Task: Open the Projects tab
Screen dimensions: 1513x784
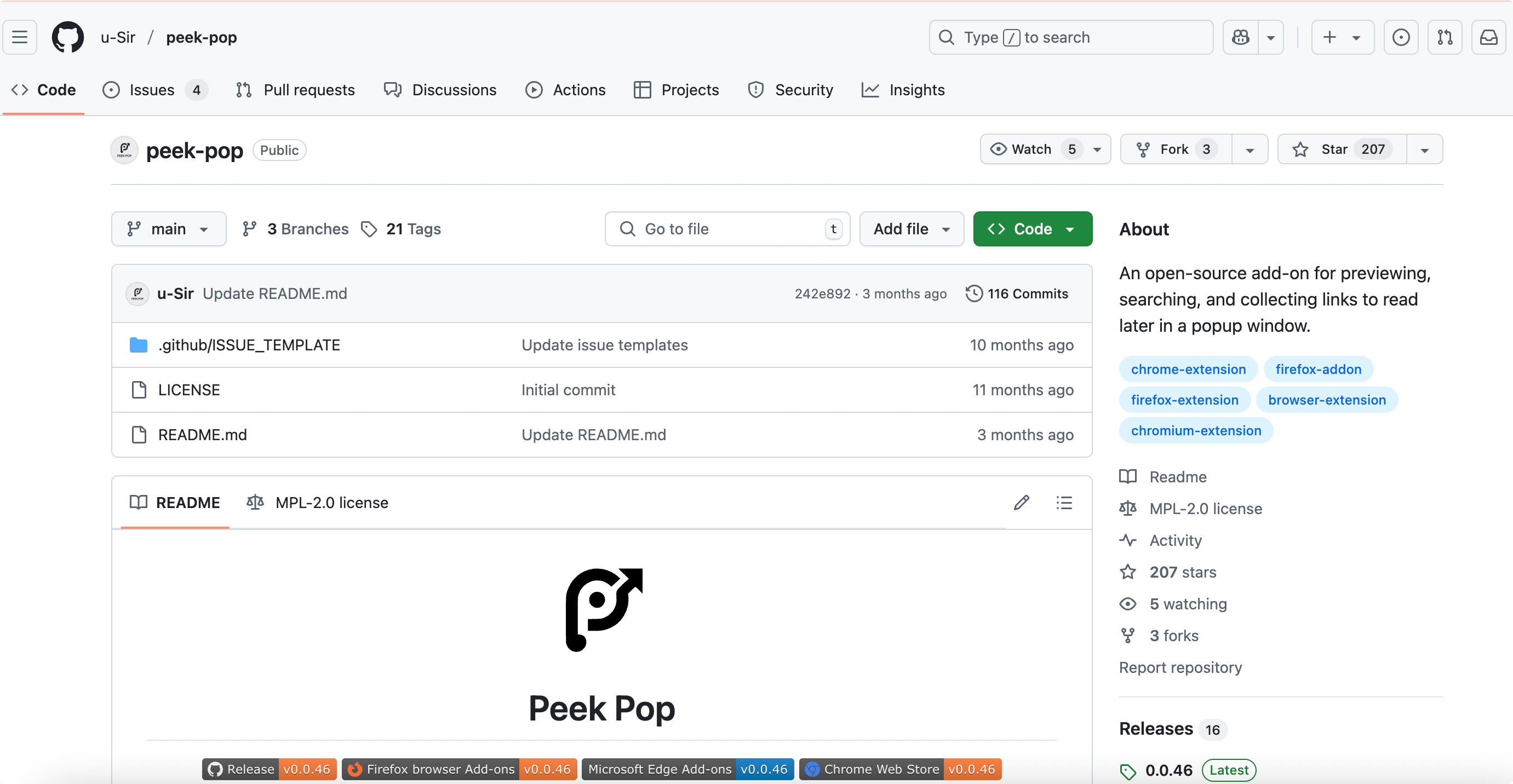Action: [676, 90]
